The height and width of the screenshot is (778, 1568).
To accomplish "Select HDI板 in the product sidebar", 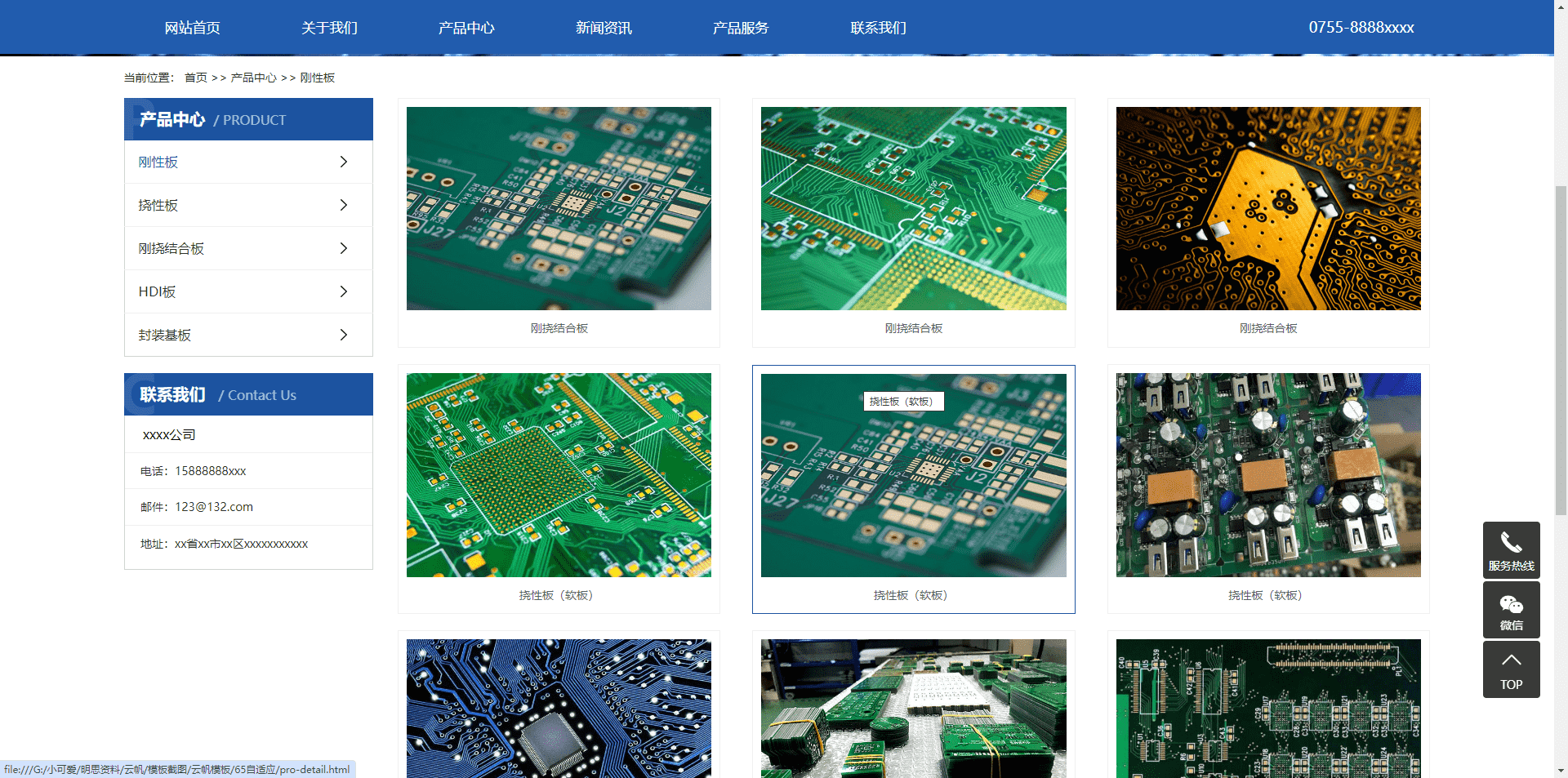I will 248,291.
